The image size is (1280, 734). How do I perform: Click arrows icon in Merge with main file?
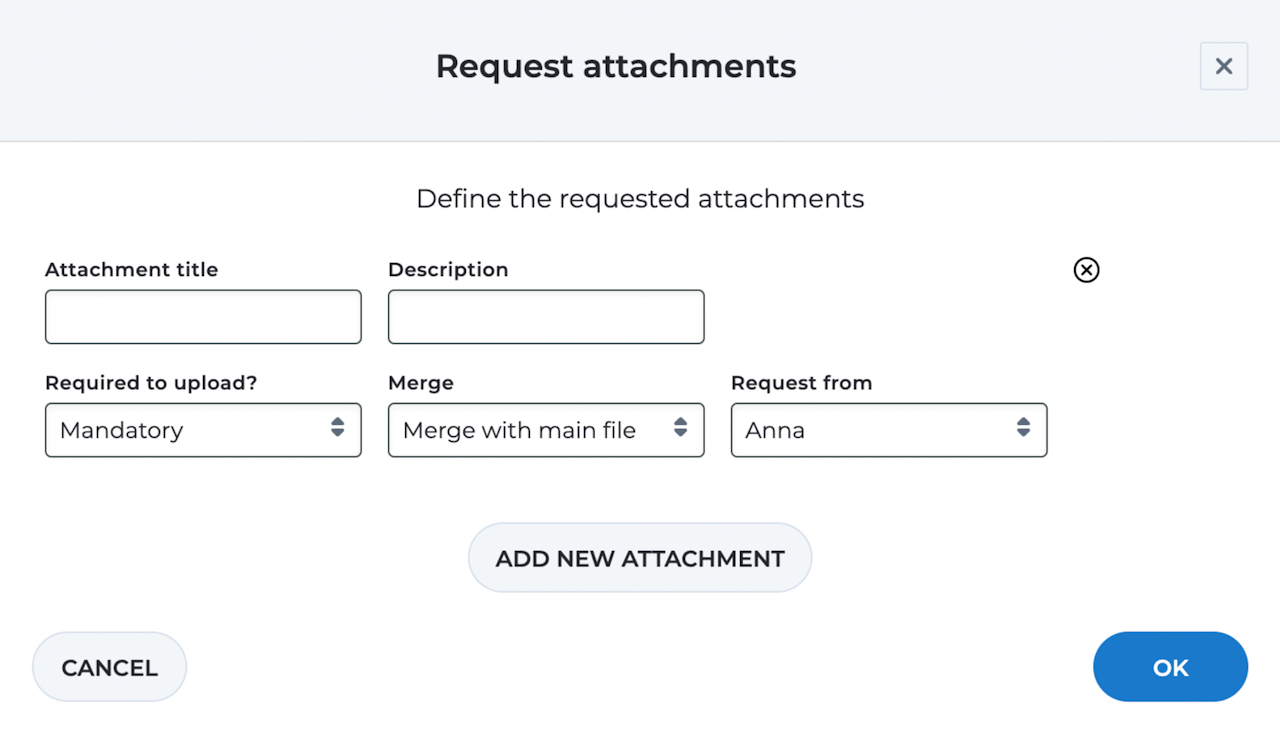pyautogui.click(x=680, y=428)
